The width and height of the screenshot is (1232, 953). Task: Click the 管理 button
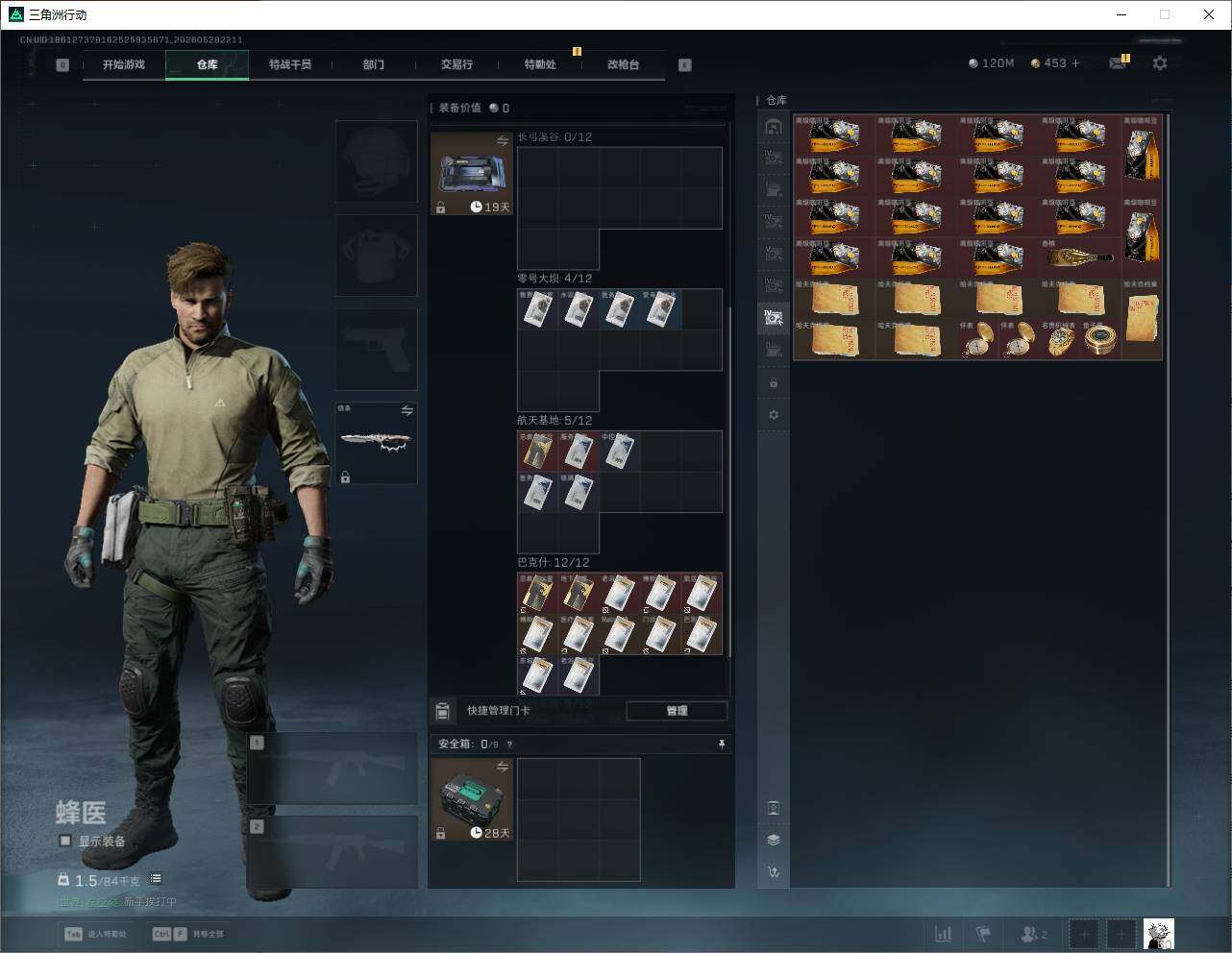(677, 711)
